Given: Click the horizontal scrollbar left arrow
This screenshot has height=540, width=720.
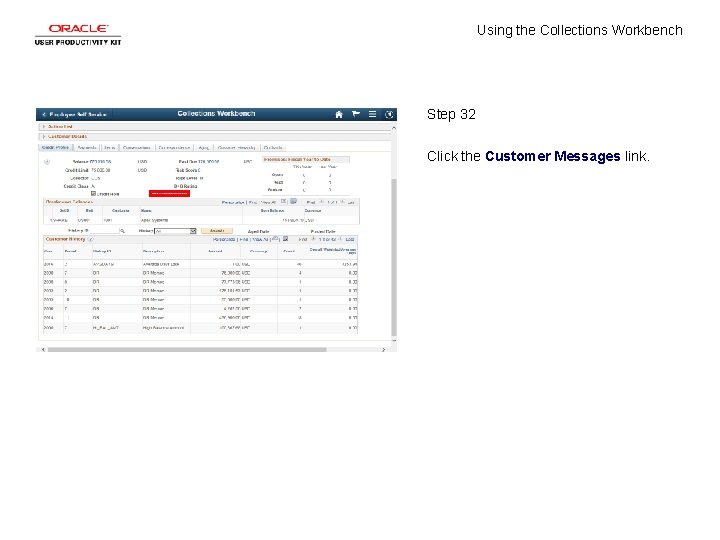Looking at the screenshot, I should [43, 350].
